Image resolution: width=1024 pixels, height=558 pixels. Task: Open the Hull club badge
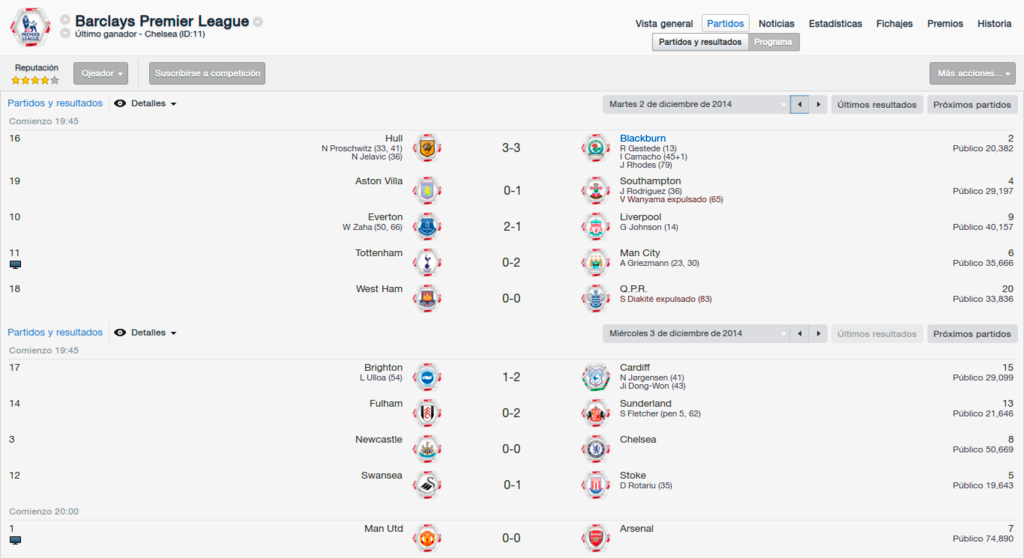pos(427,148)
